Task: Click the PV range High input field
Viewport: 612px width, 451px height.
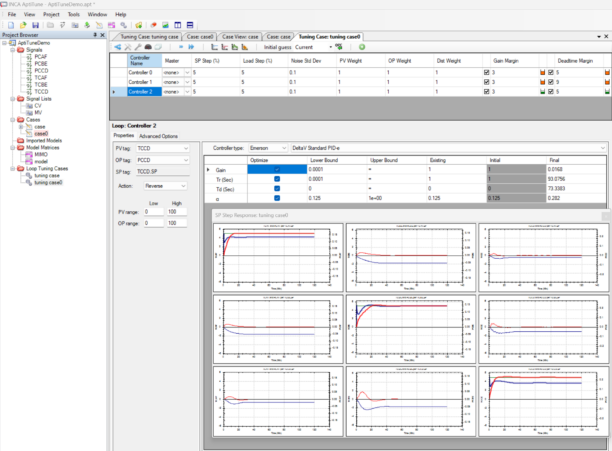Action: 176,211
